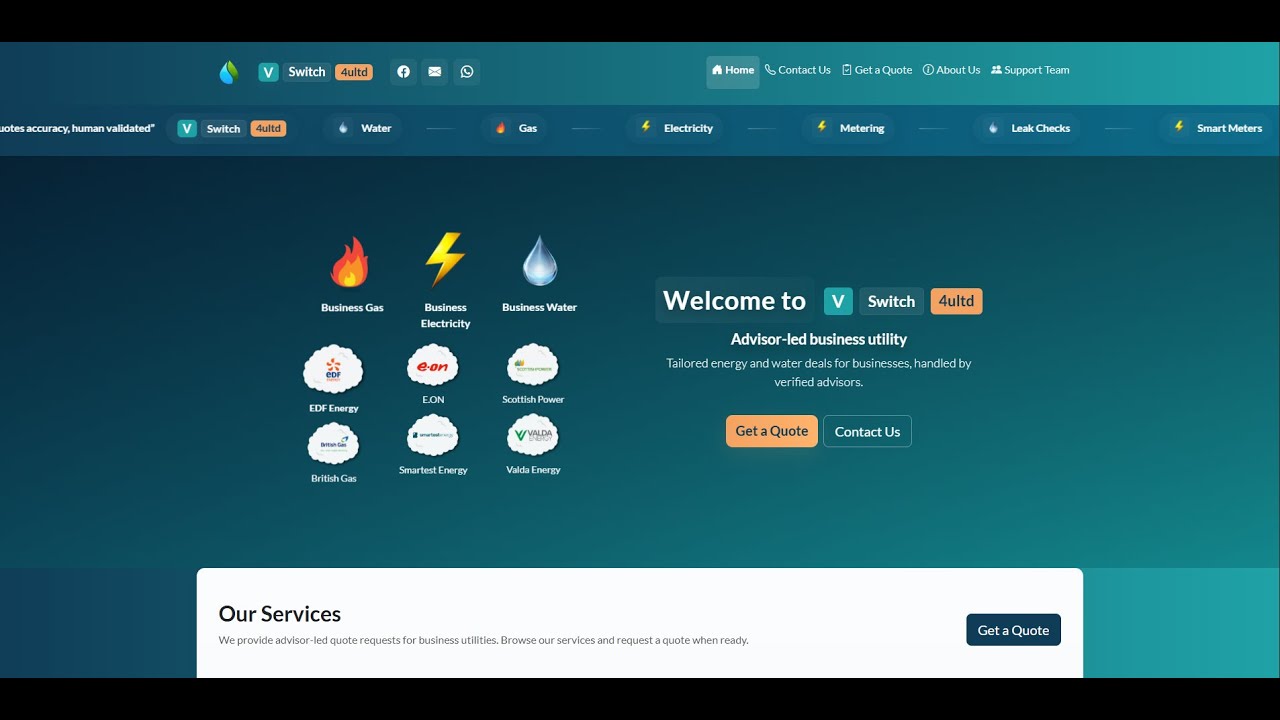Open the WhatsApp icon link

pyautogui.click(x=467, y=72)
